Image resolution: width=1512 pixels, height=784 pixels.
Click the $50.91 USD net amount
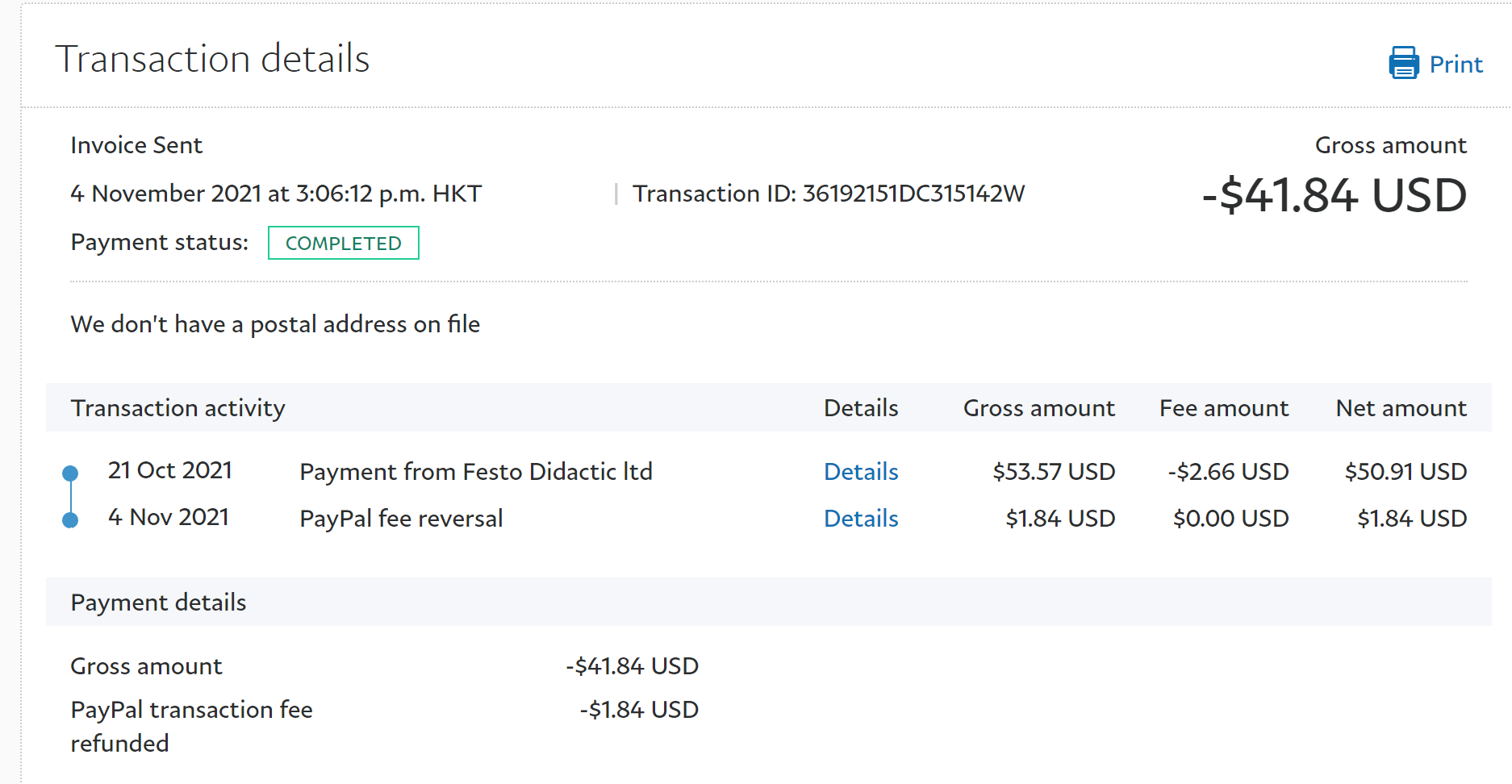1405,472
